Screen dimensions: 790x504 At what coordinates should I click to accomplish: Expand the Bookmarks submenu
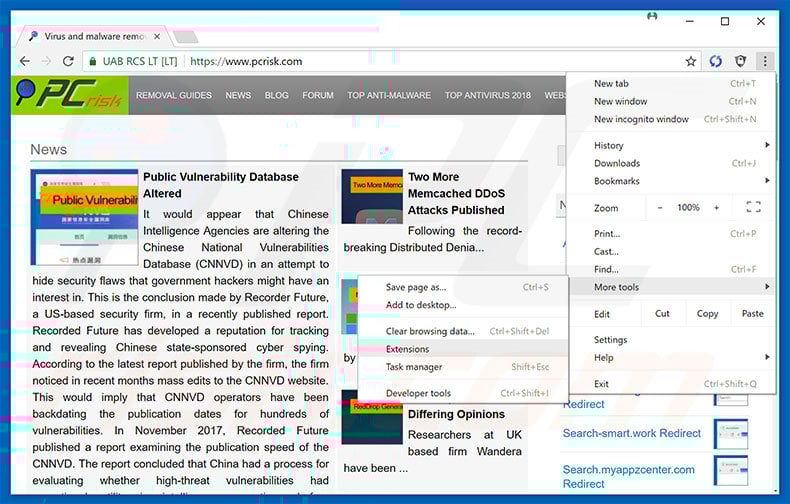[x=670, y=181]
